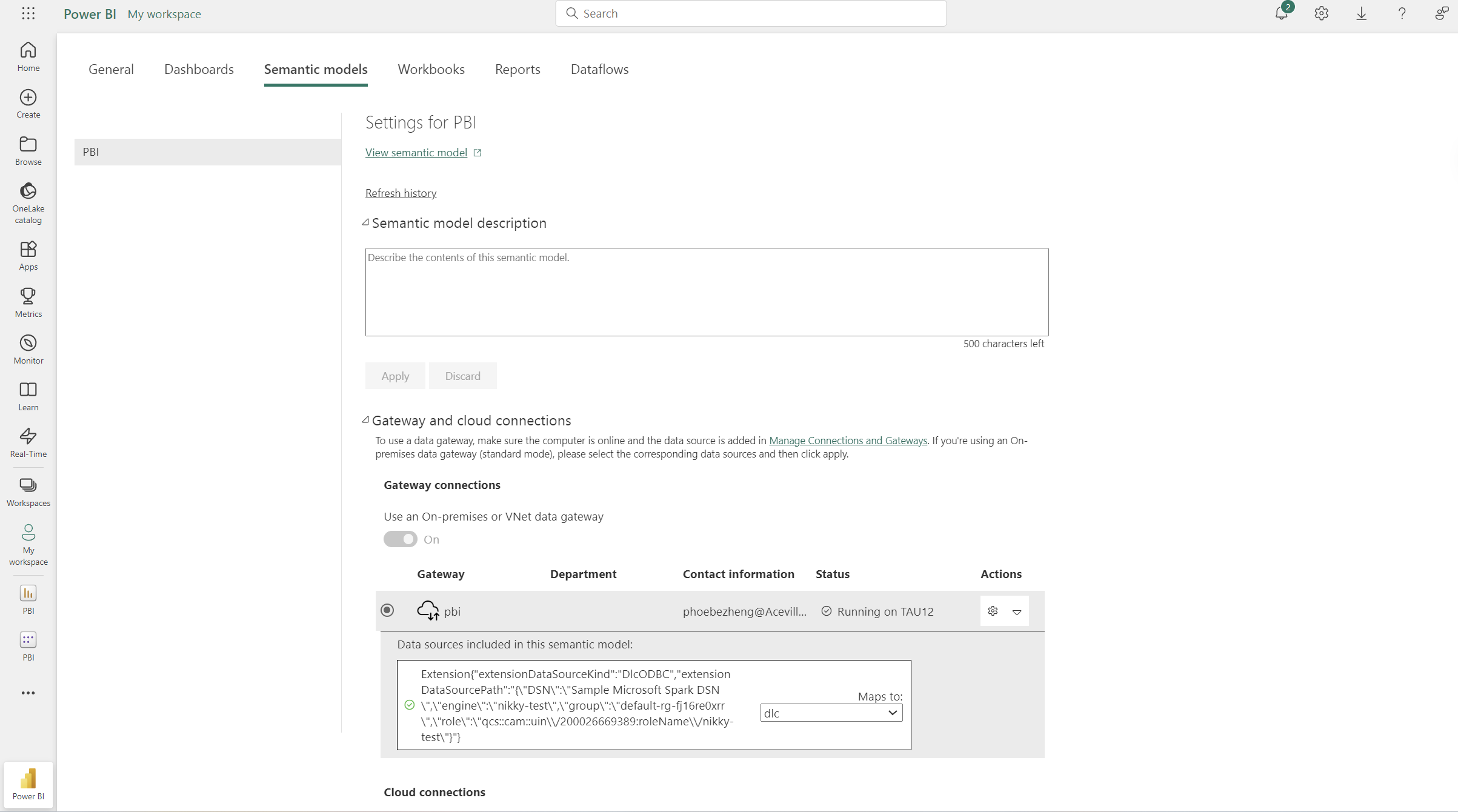Open the app launcher waffle icon

[x=28, y=13]
